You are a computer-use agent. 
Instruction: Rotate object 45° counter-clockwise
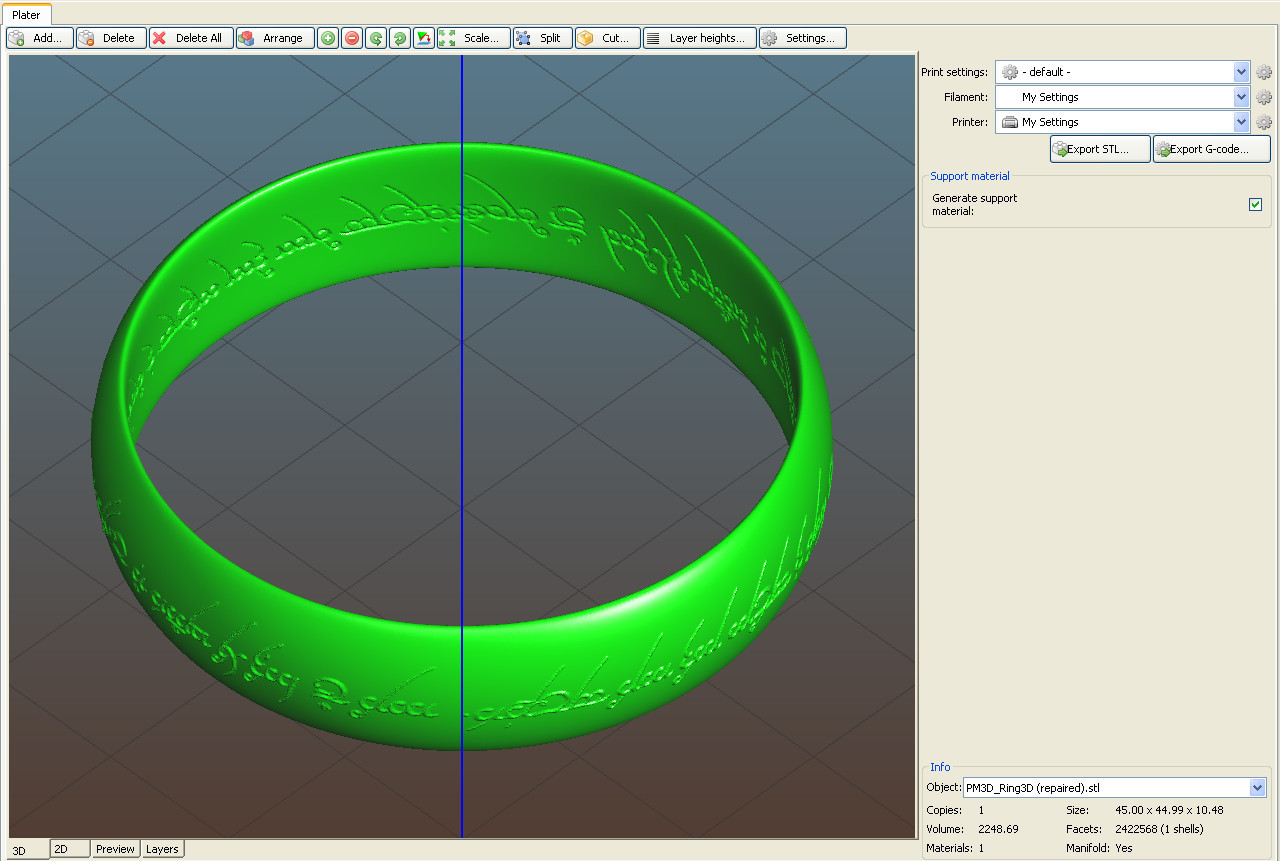(376, 38)
